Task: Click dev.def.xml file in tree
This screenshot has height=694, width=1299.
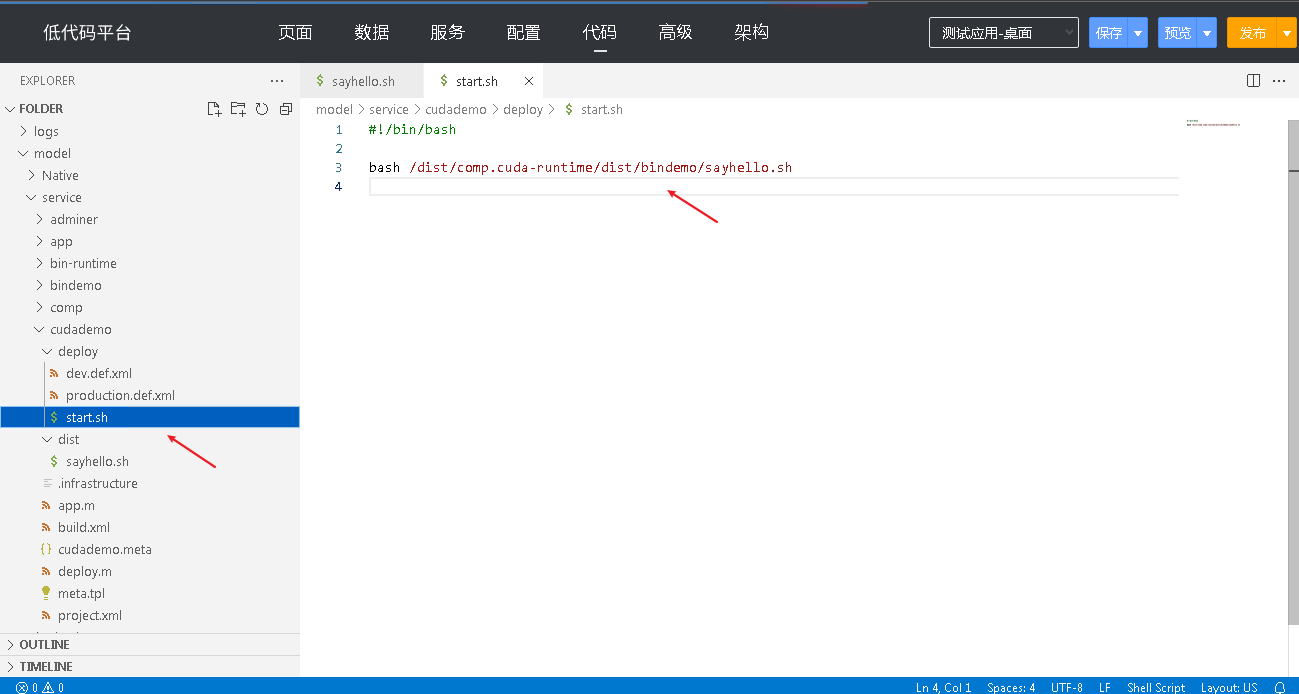Action: [x=99, y=373]
